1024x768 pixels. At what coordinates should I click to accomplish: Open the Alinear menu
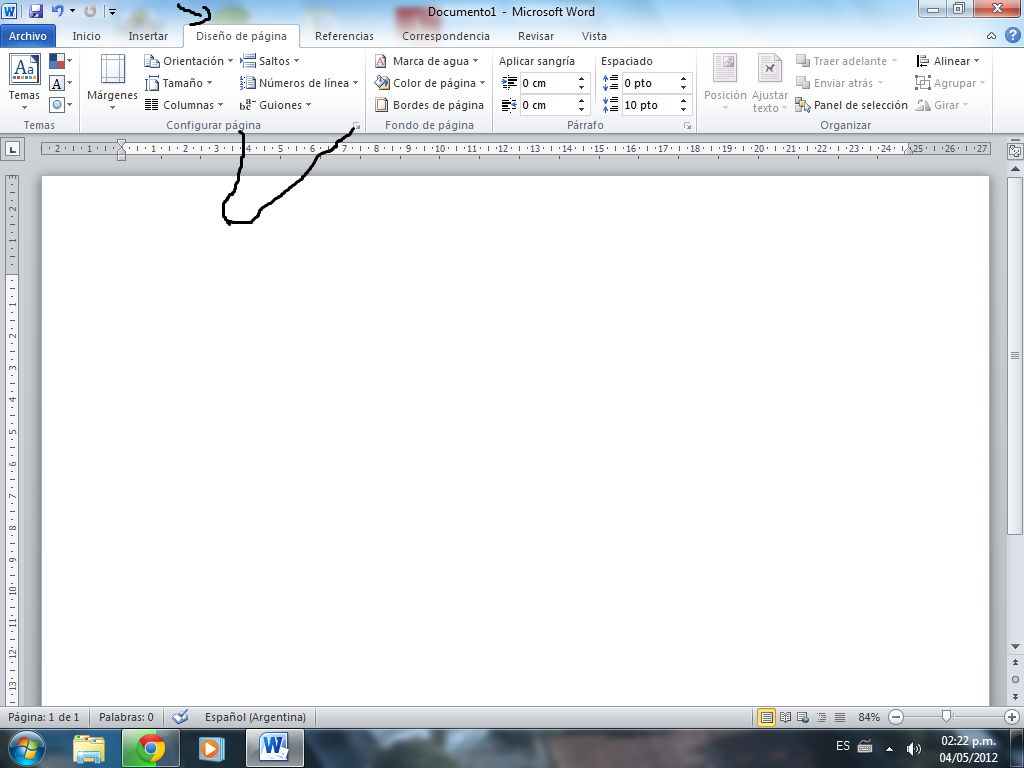pyautogui.click(x=948, y=61)
